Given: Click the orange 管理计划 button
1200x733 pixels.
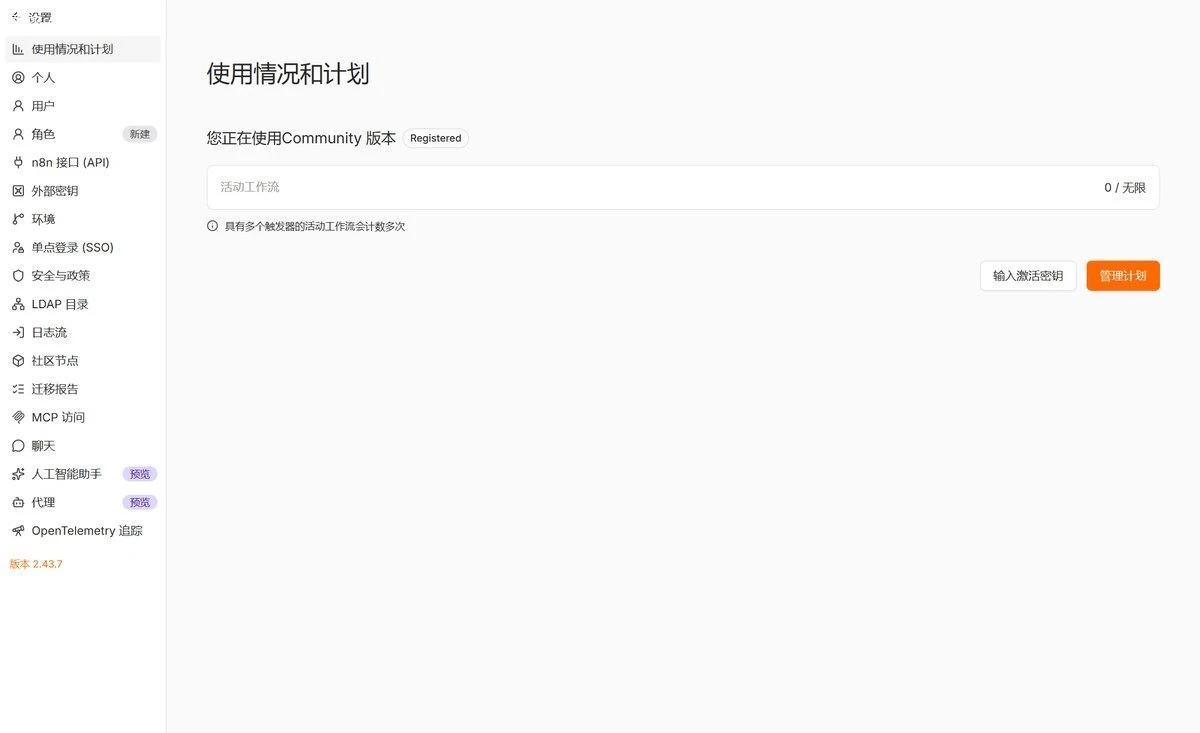Looking at the screenshot, I should click(x=1123, y=276).
